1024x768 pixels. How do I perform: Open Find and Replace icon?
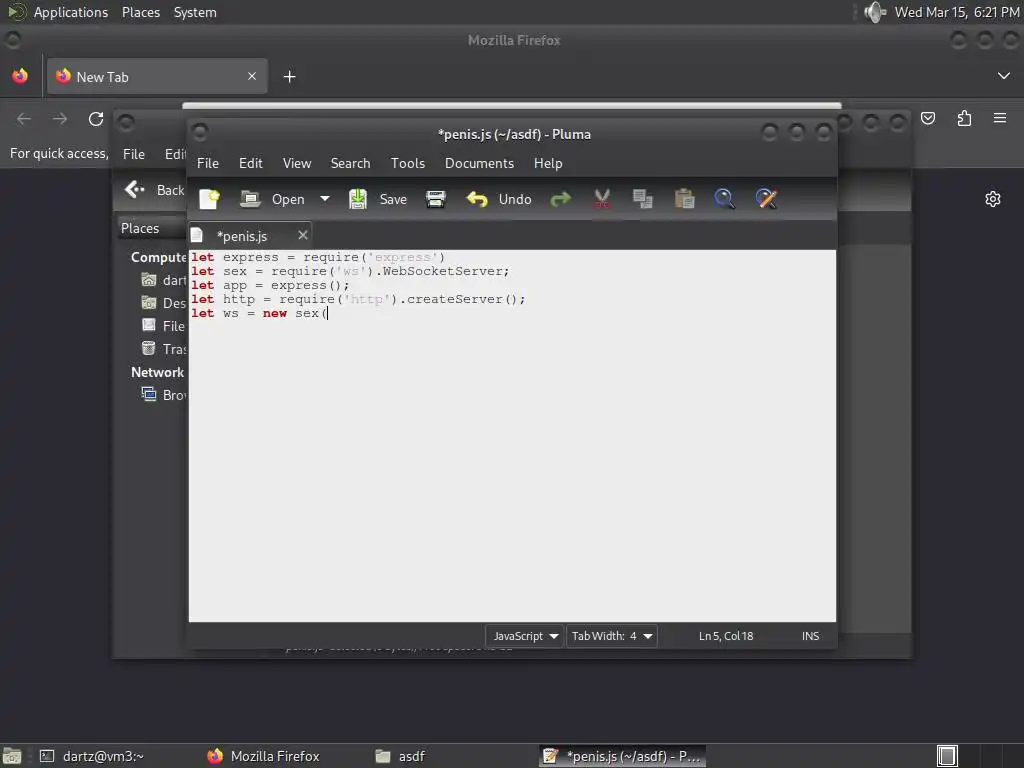coord(767,199)
